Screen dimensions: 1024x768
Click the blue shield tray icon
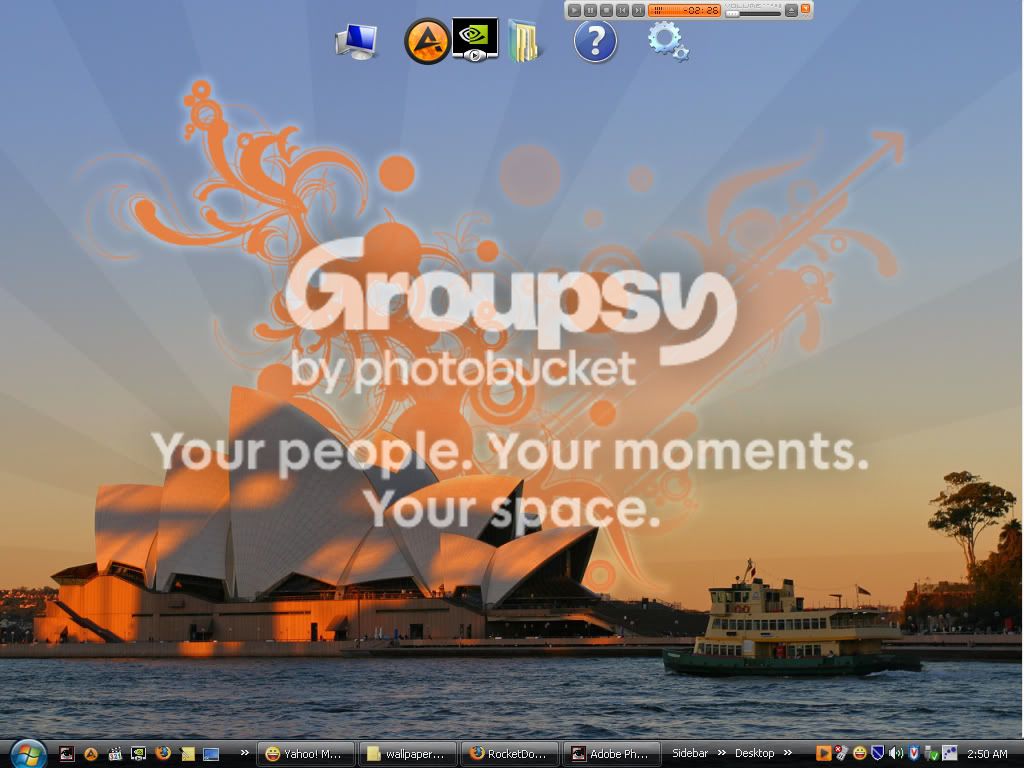click(x=878, y=754)
